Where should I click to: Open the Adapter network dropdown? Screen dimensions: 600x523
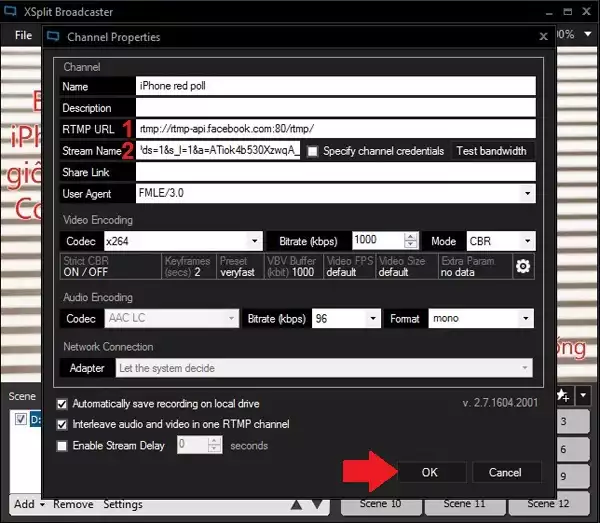[524, 368]
